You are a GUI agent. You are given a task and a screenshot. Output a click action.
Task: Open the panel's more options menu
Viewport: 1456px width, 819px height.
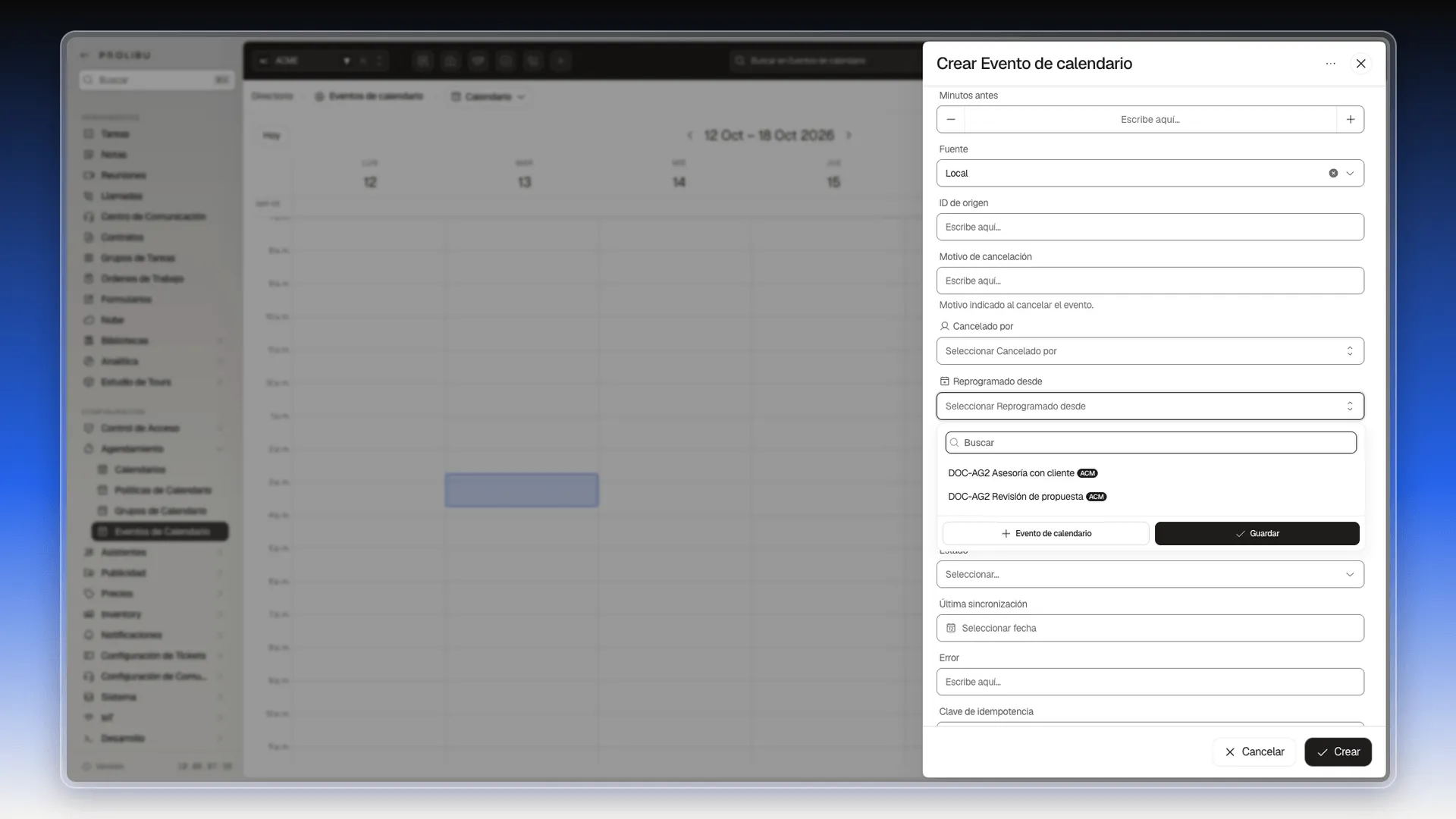coord(1330,64)
